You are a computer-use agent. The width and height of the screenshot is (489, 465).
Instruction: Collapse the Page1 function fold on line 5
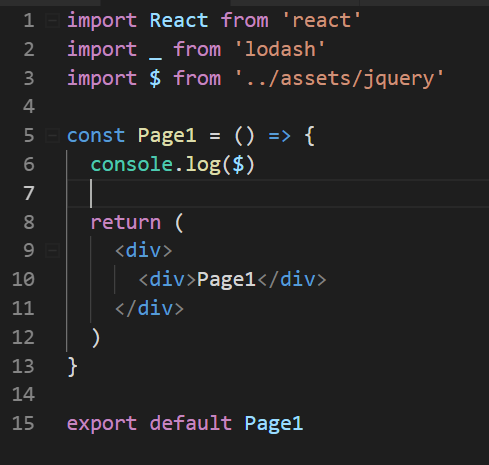[x=52, y=136]
